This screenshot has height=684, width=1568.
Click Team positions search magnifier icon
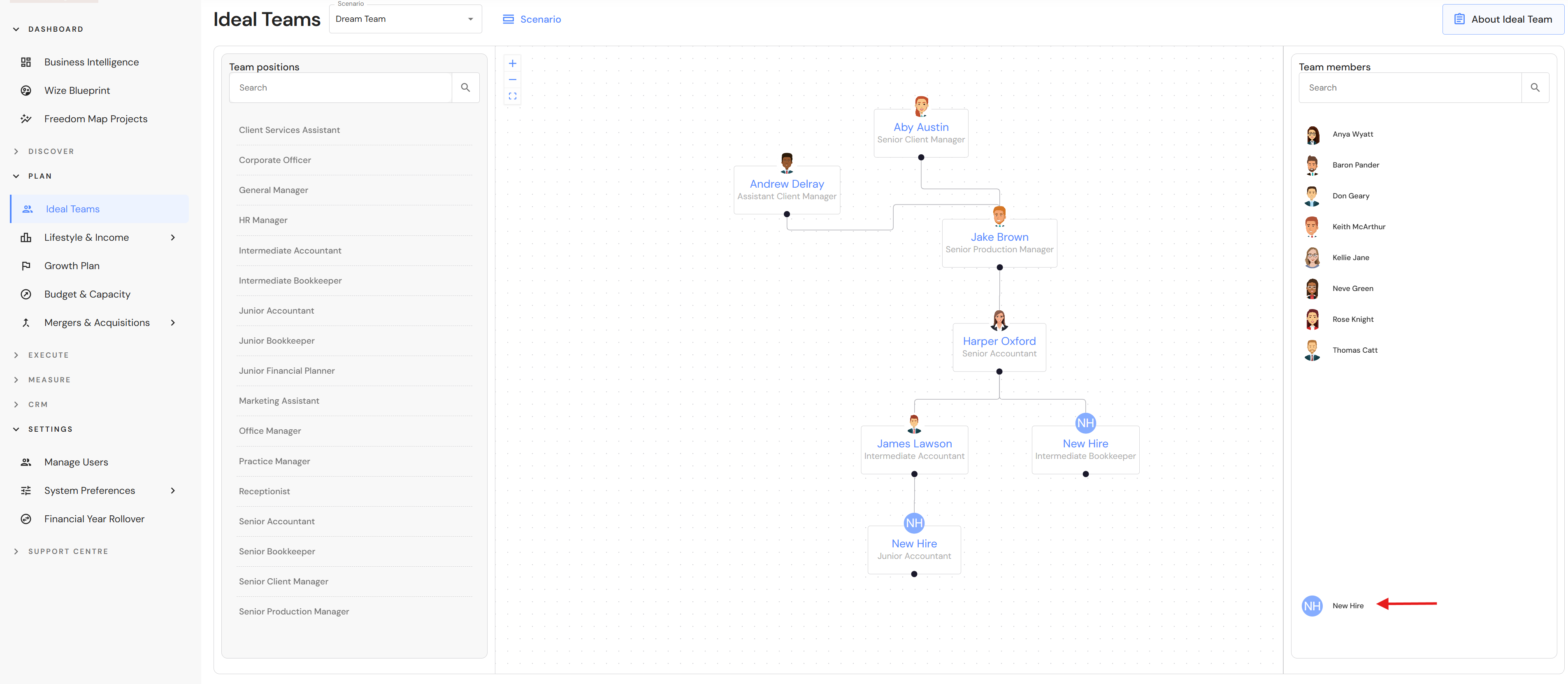[x=466, y=88]
